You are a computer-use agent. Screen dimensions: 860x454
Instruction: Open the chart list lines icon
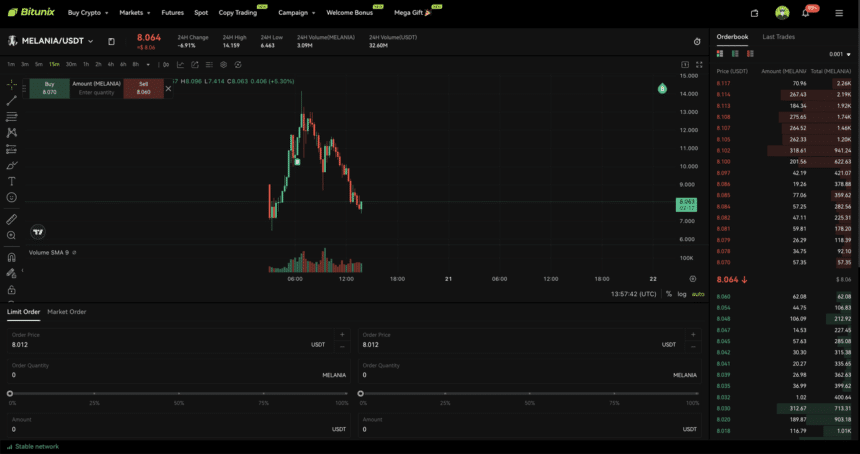(209, 65)
